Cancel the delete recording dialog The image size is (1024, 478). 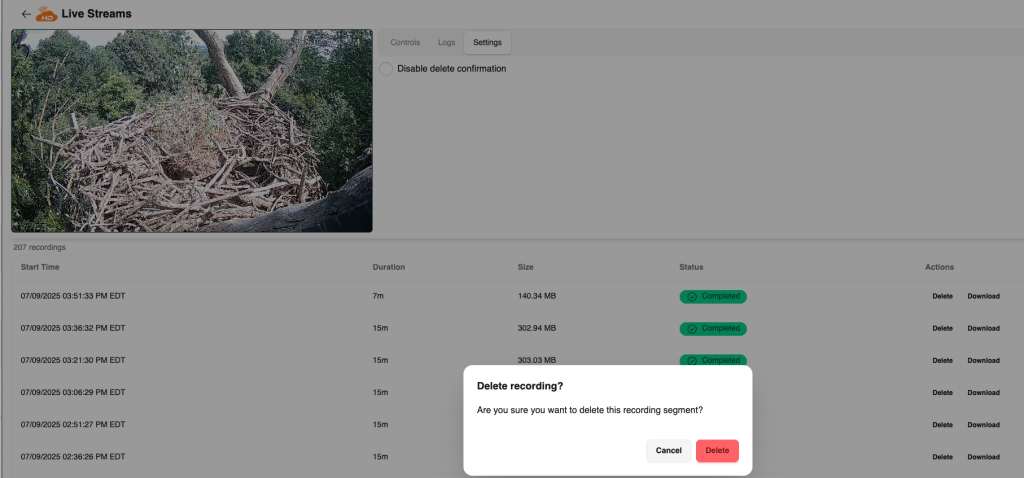(x=668, y=451)
